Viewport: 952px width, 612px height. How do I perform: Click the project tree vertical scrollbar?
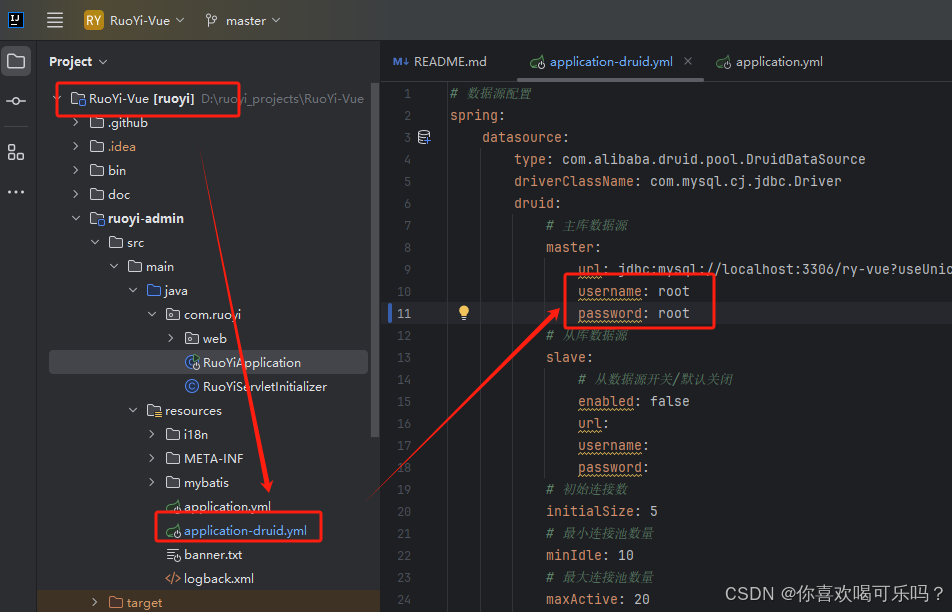[375, 261]
